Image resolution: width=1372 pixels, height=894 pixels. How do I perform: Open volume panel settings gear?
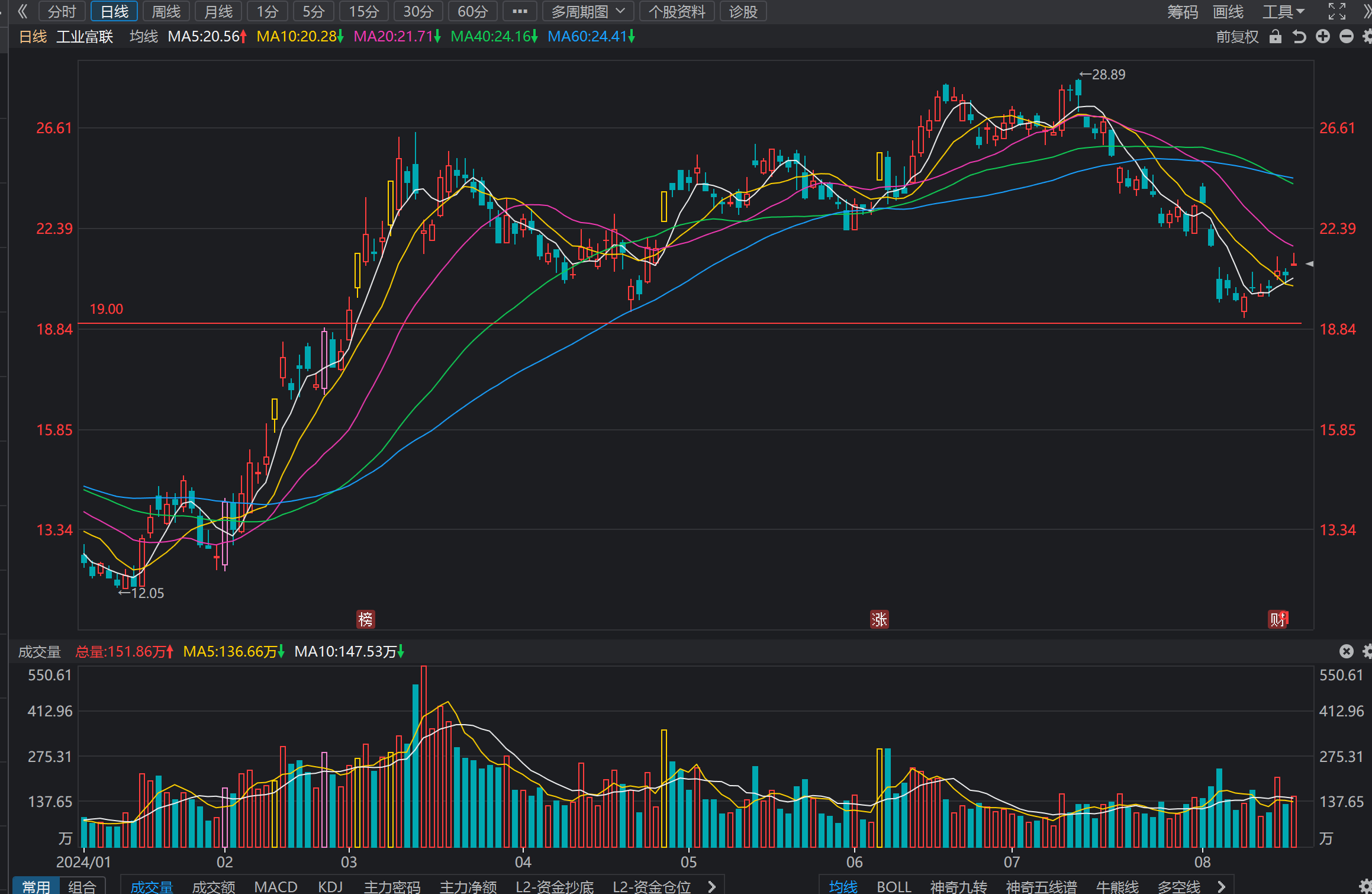coord(1367,651)
